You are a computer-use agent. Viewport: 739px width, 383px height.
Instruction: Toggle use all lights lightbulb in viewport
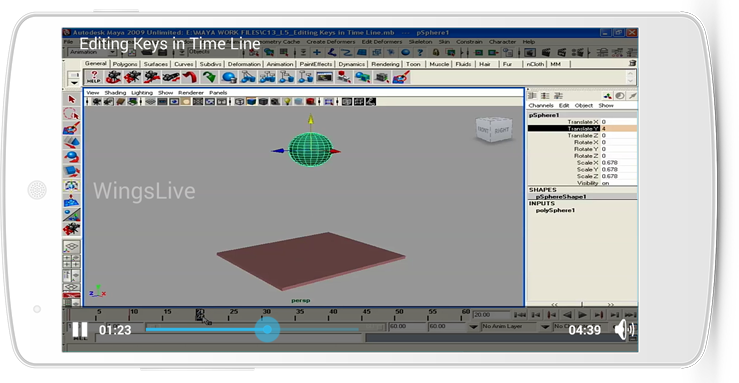tap(287, 102)
